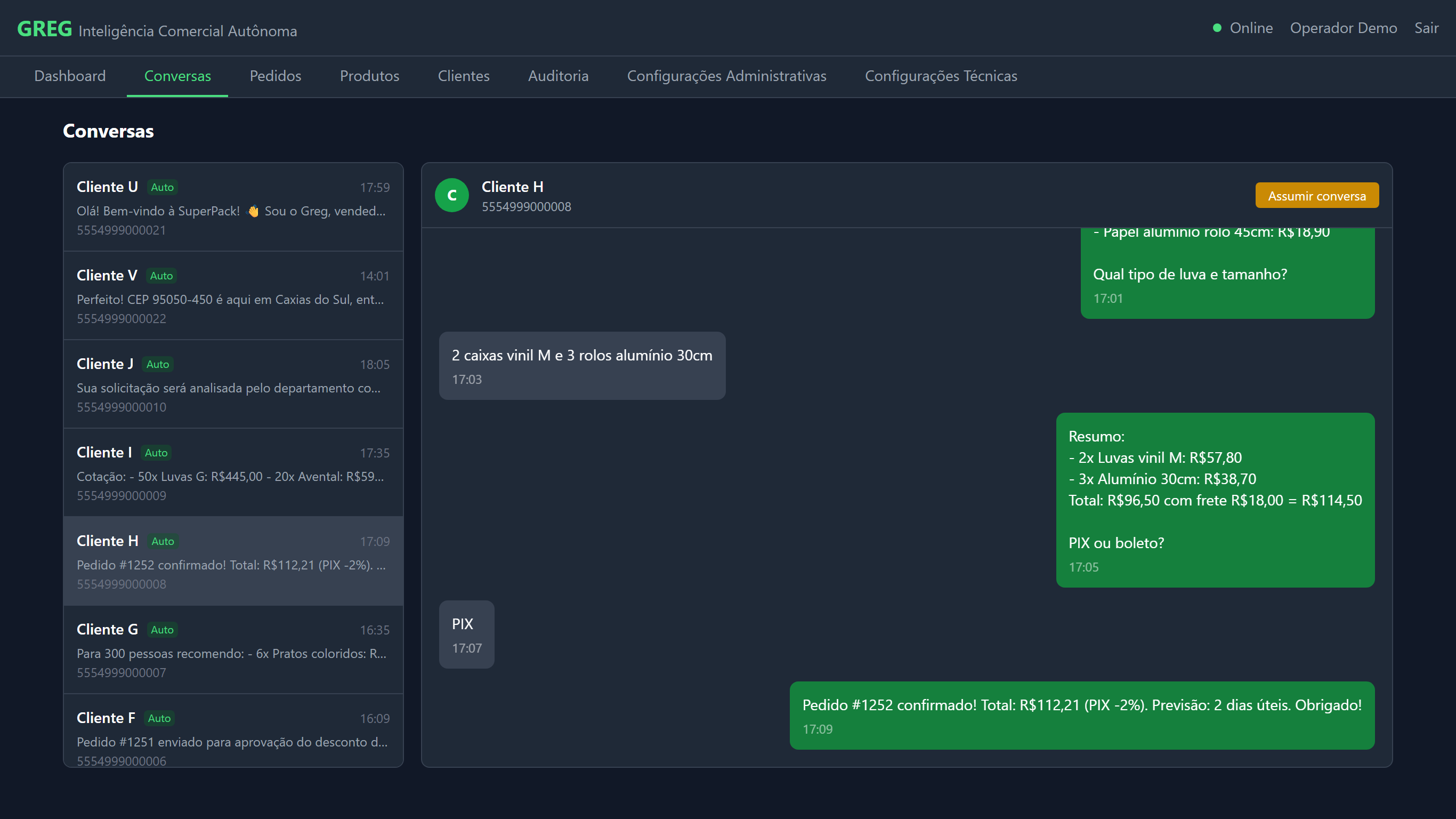Switch to the Pedidos tab
Viewport: 1456px width, 819px height.
tap(275, 76)
